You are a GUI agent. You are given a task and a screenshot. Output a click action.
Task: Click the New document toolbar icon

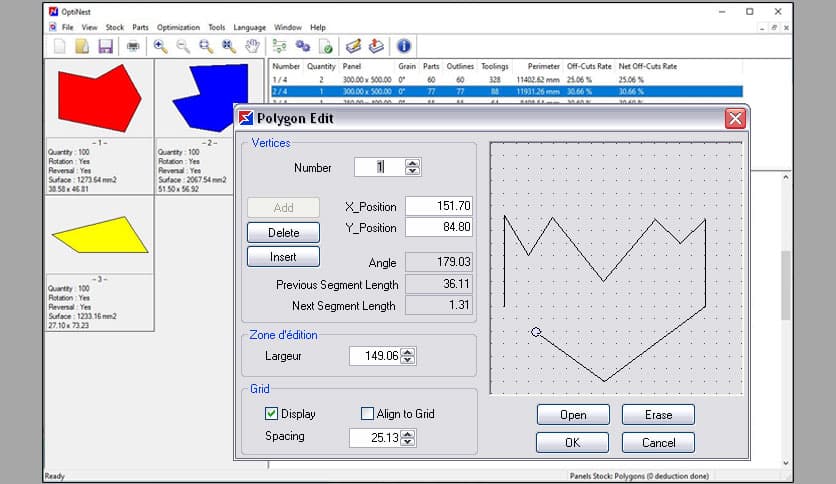pyautogui.click(x=59, y=46)
